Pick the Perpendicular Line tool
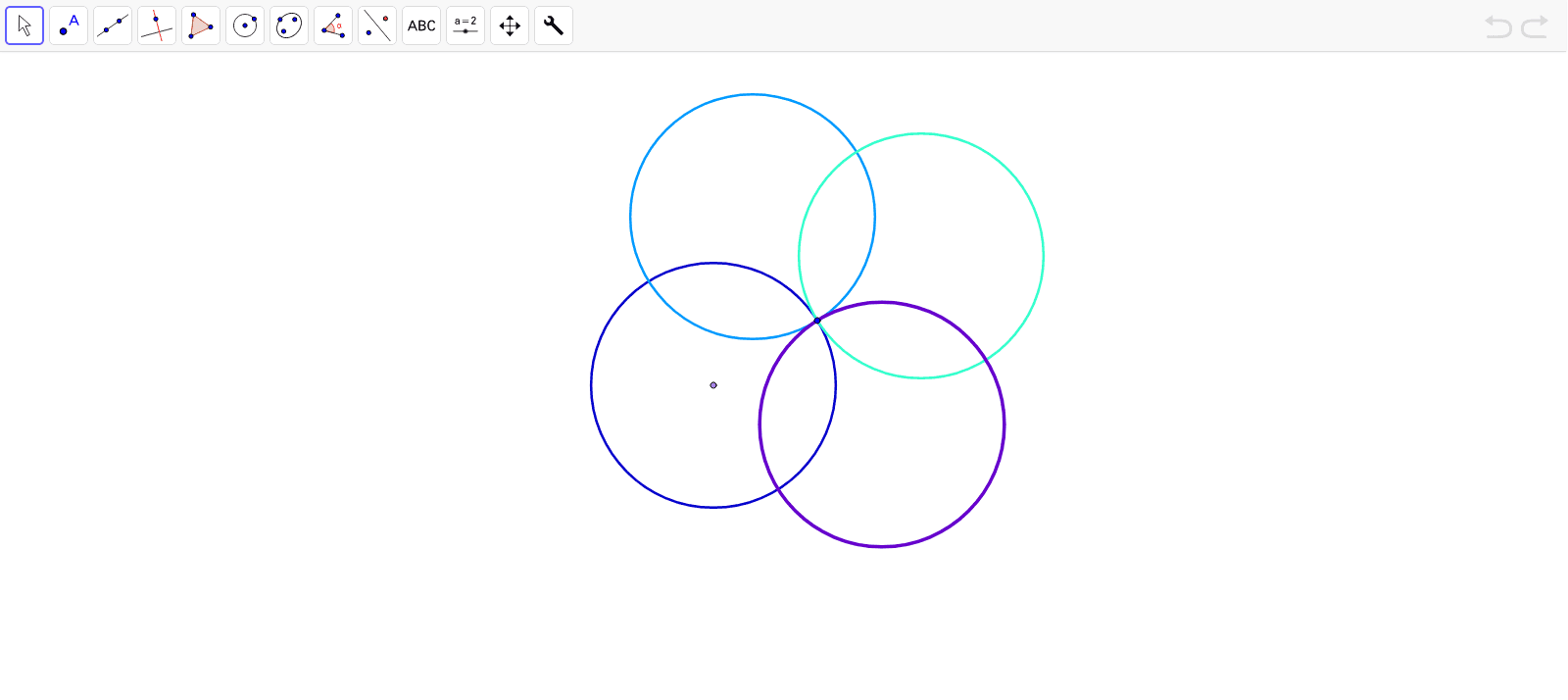The width and height of the screenshot is (1568, 700). click(157, 25)
